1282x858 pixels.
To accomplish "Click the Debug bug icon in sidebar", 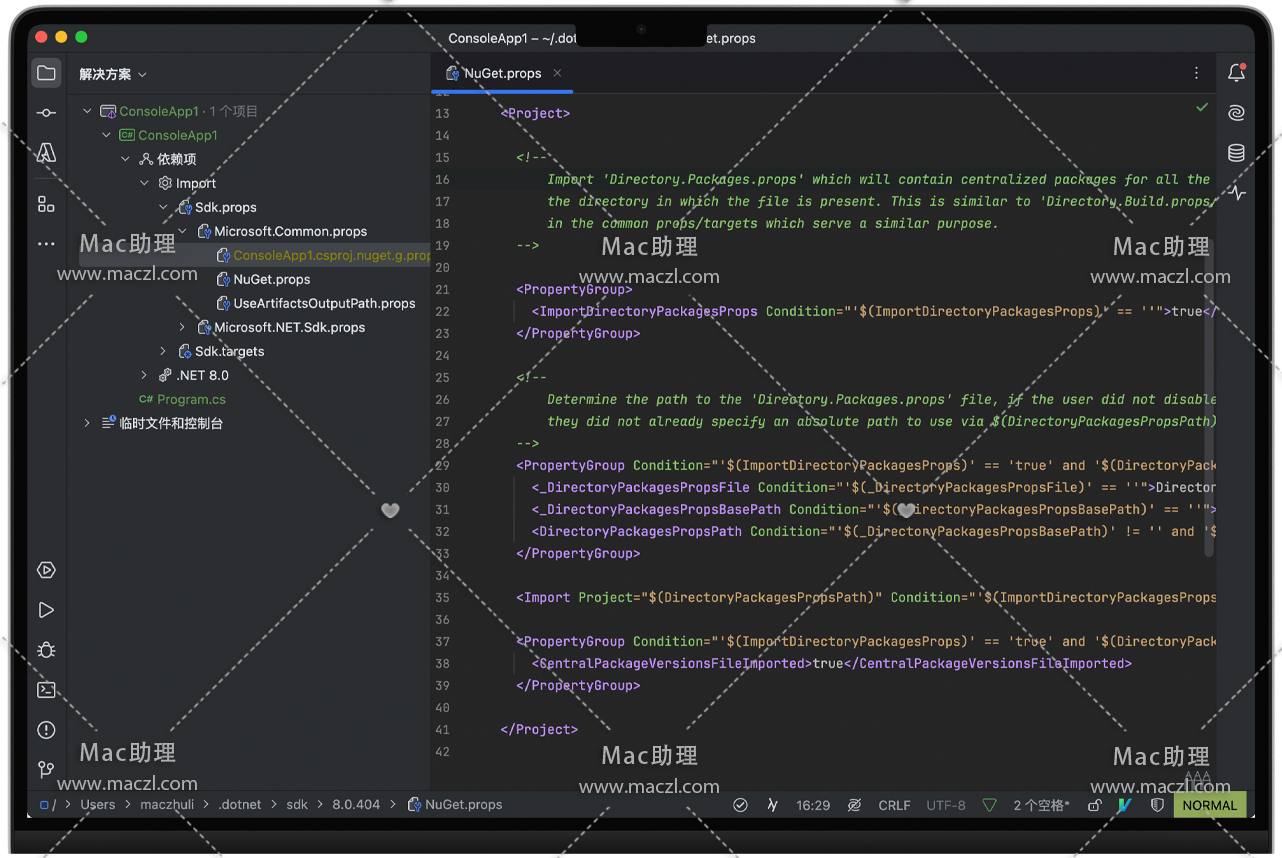I will point(46,650).
